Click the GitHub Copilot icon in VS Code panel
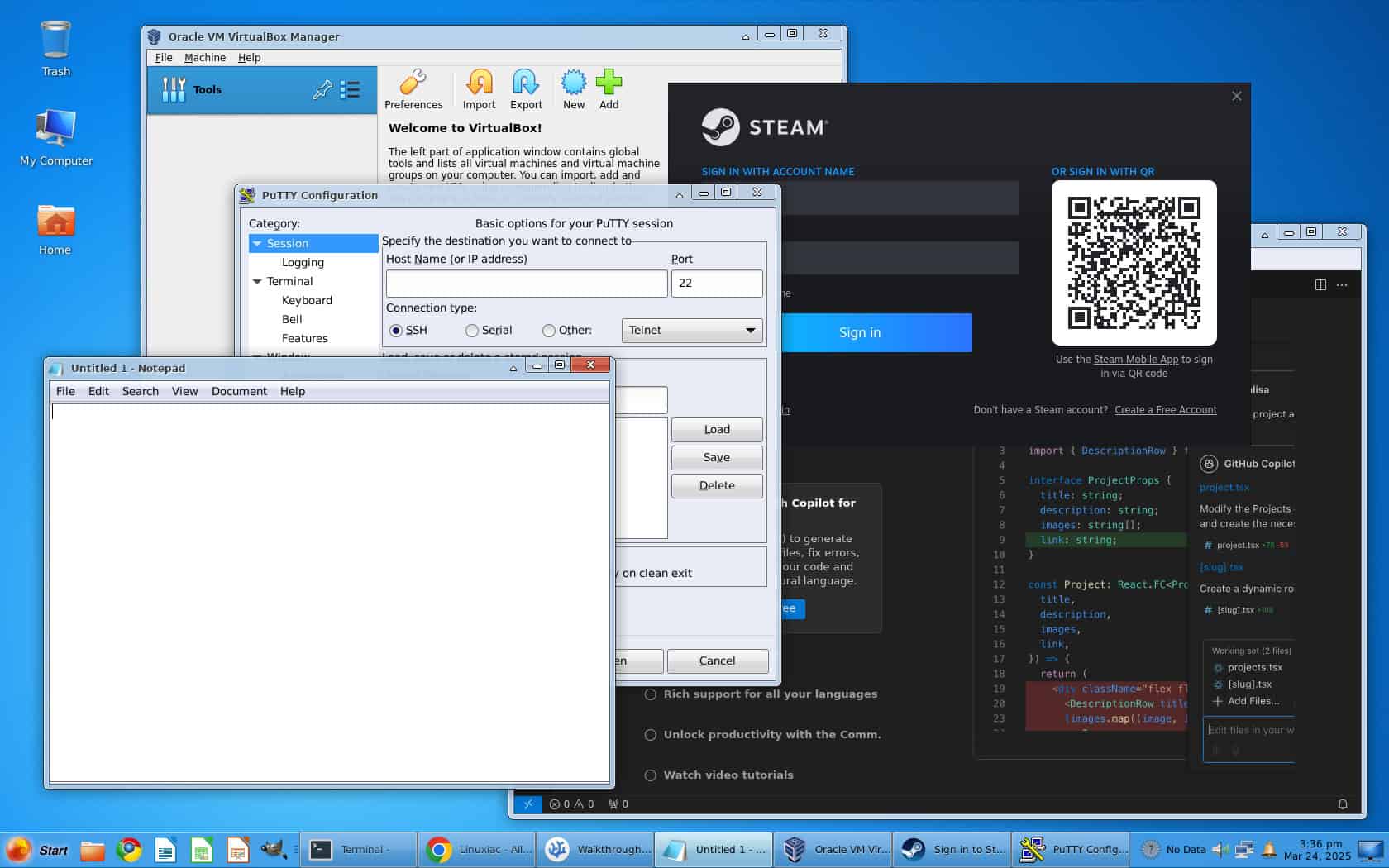Viewport: 1389px width, 868px height. (x=1207, y=464)
